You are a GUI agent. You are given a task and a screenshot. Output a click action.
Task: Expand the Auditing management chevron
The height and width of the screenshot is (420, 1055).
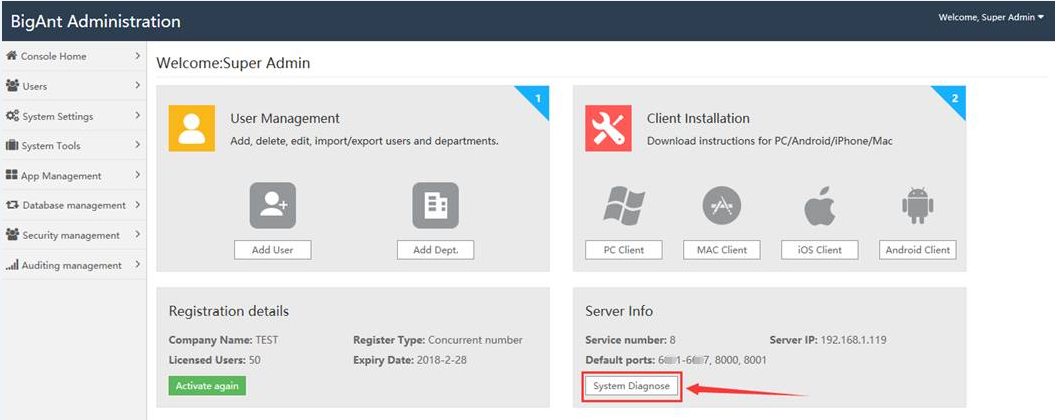click(x=137, y=265)
